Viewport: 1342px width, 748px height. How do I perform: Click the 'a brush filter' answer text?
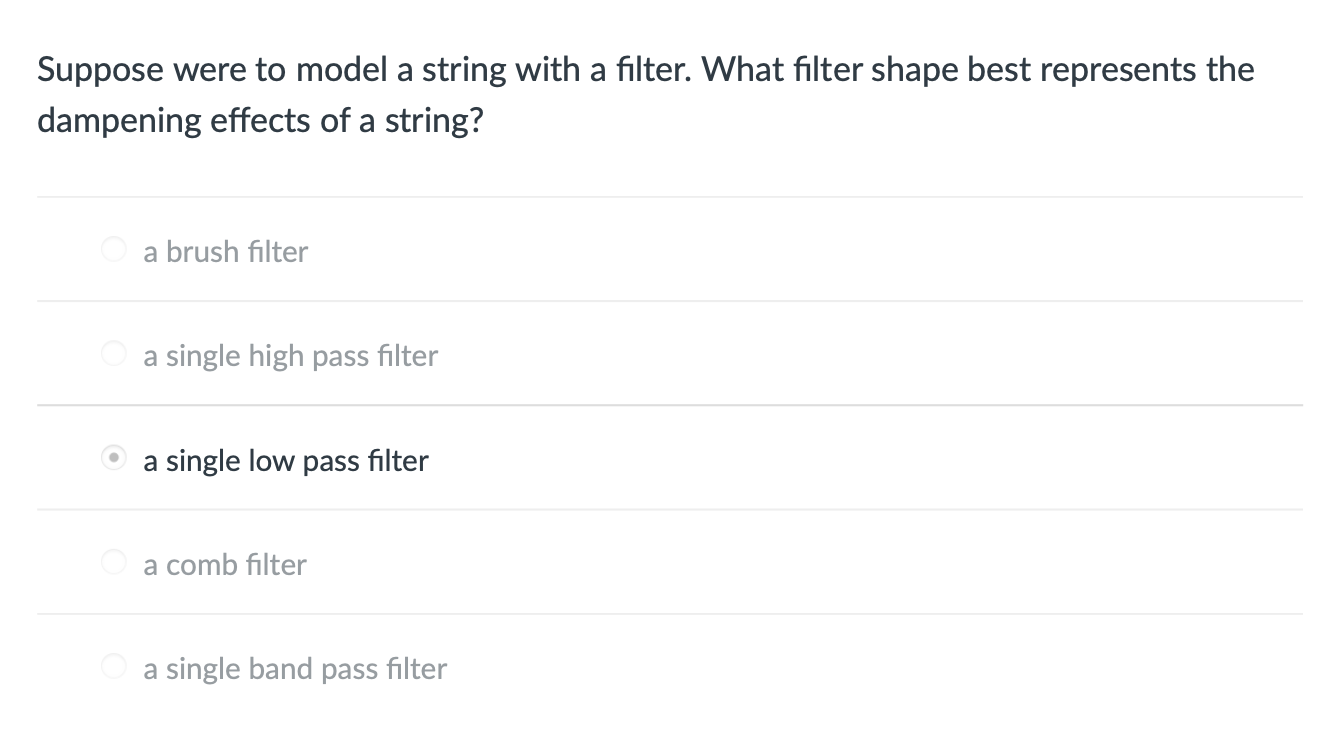click(x=224, y=252)
